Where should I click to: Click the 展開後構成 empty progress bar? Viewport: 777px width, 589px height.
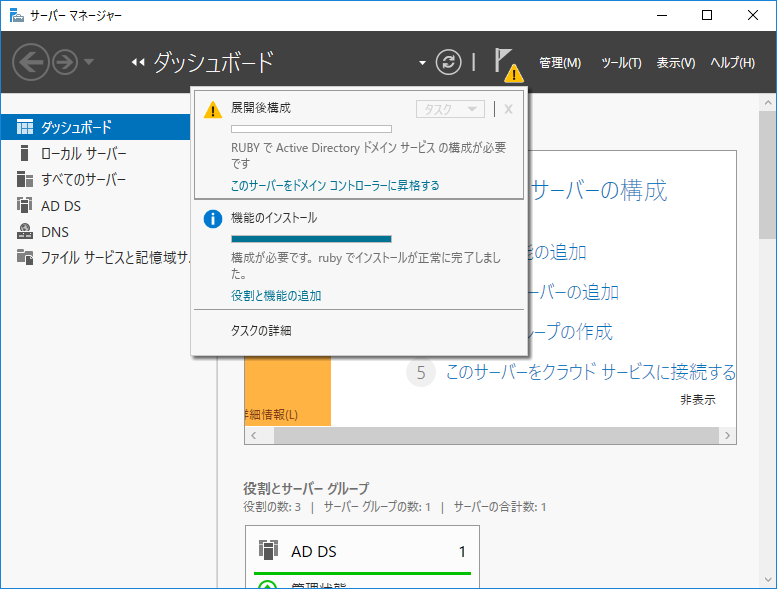311,129
